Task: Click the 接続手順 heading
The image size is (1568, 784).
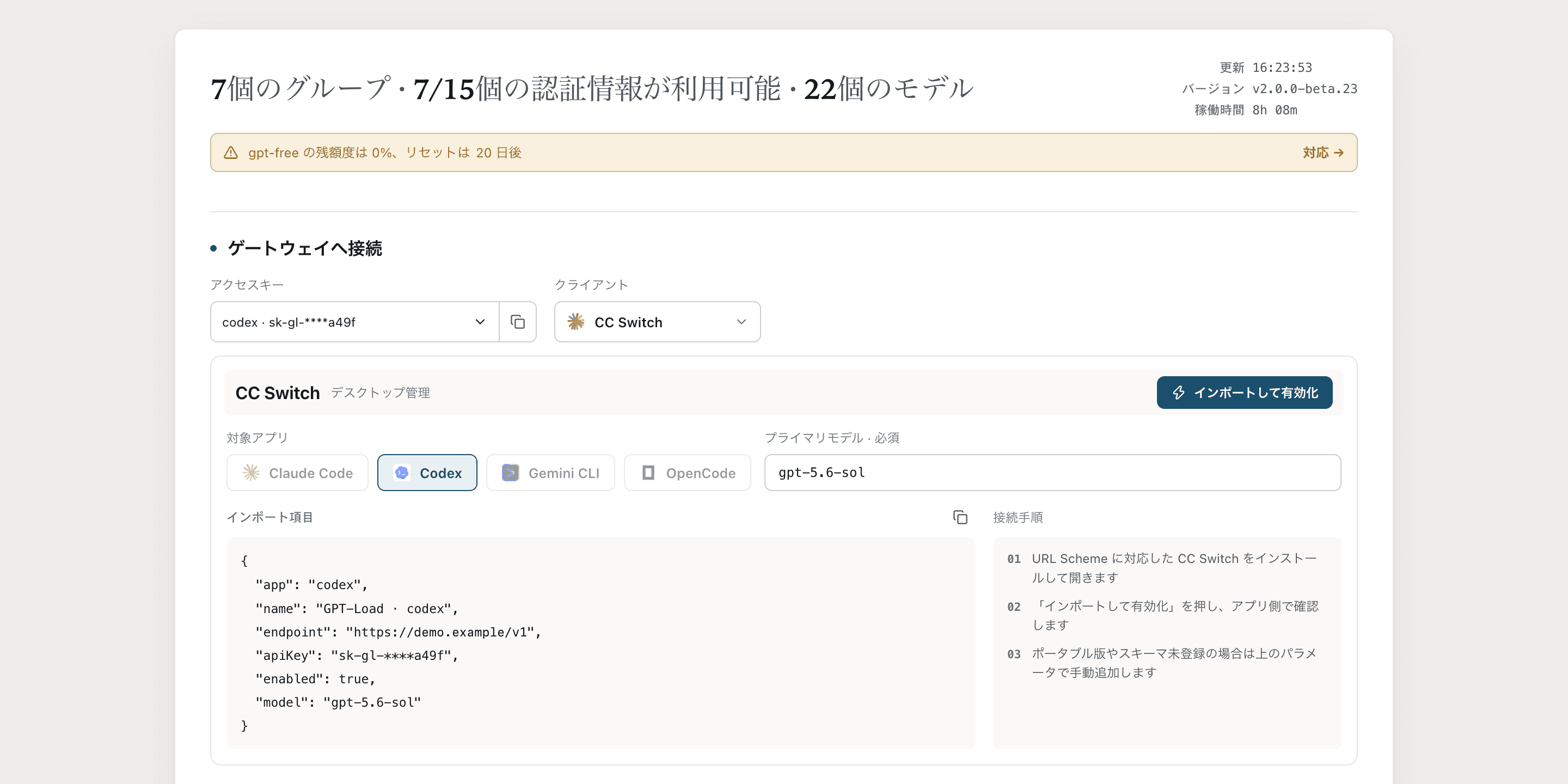Action: tap(1018, 517)
